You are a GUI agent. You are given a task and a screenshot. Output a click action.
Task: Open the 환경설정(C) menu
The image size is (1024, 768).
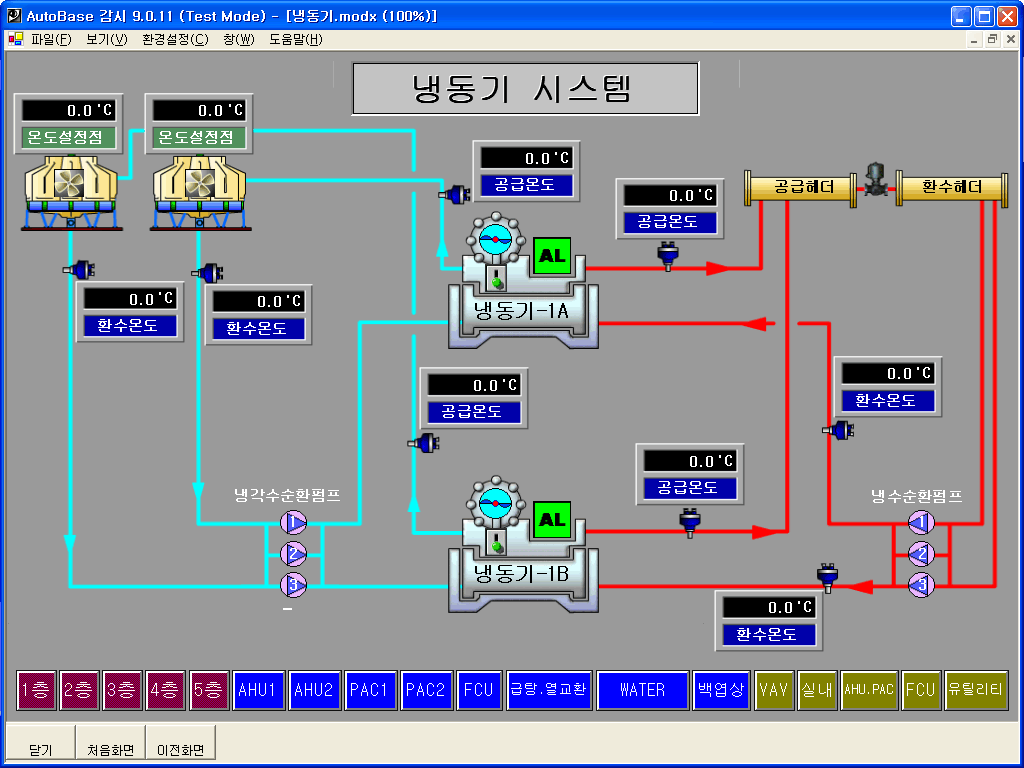(175, 40)
